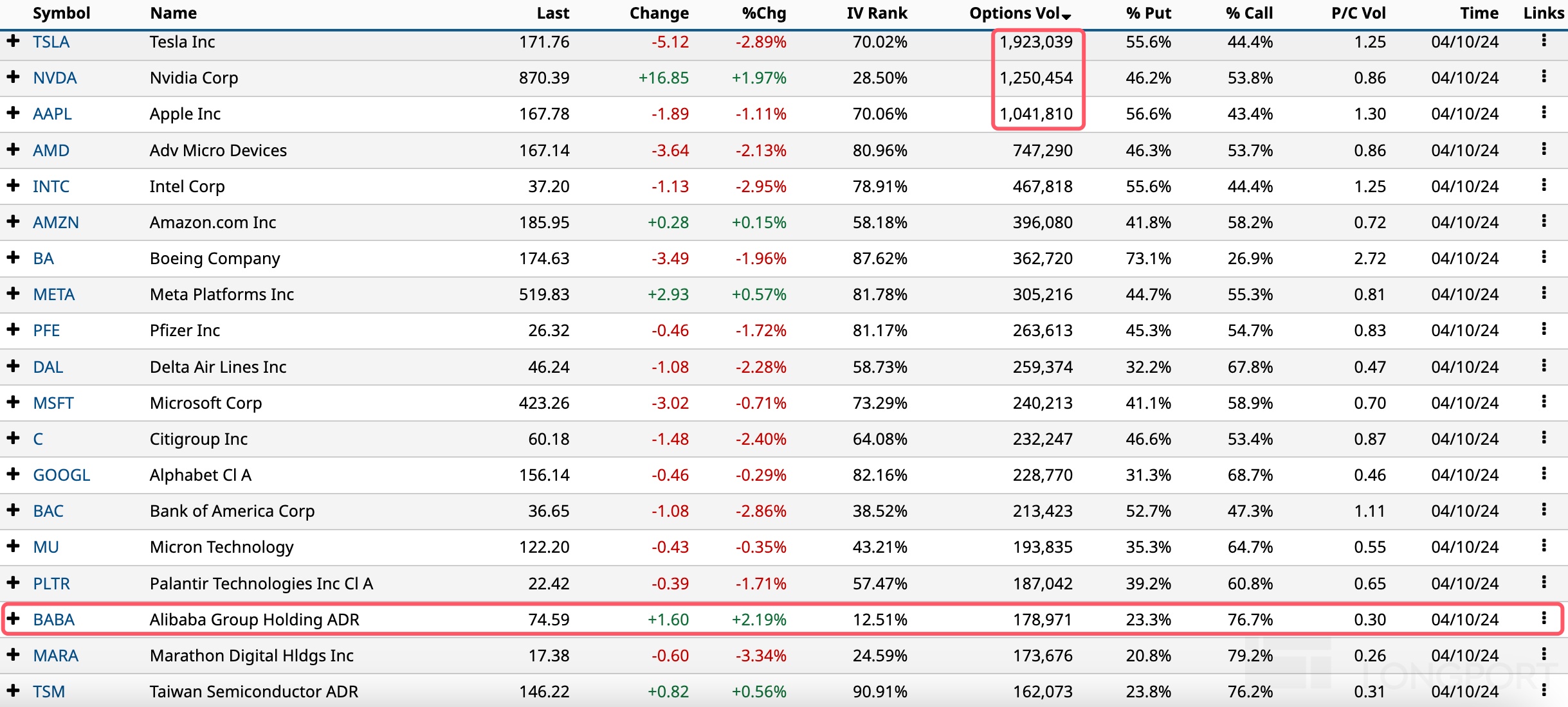
Task: Open links menu for Palantir row
Action: (1544, 583)
